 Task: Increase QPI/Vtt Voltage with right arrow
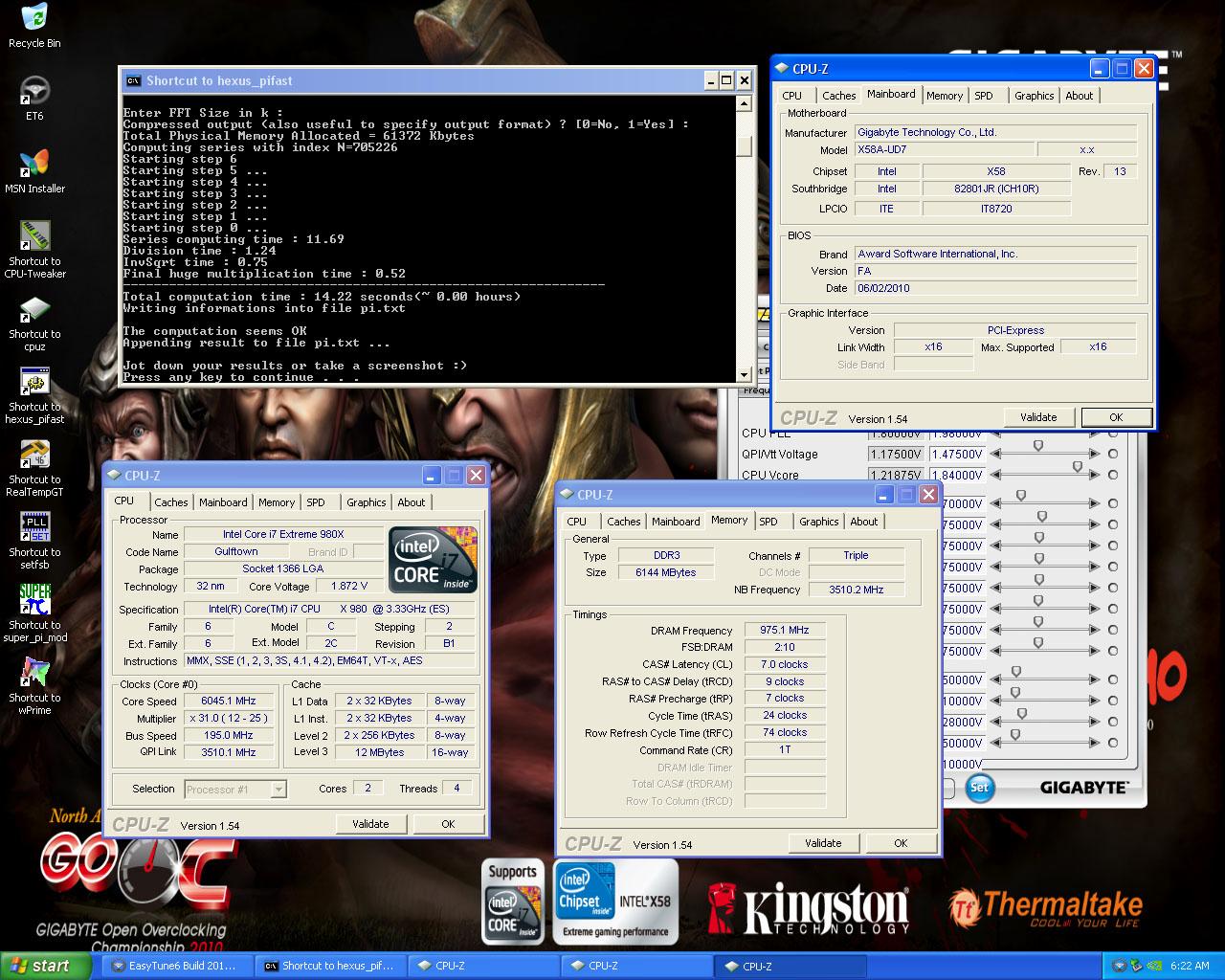pyautogui.click(x=1095, y=454)
